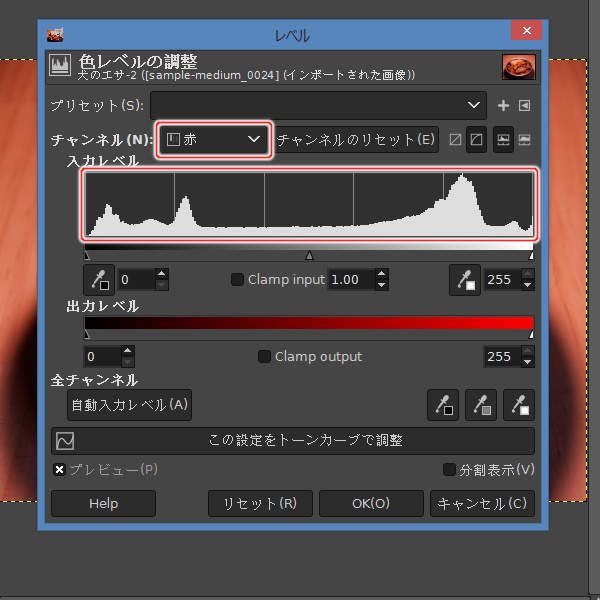Increase the gamma value 1.00
The width and height of the screenshot is (600, 600).
tap(382, 274)
